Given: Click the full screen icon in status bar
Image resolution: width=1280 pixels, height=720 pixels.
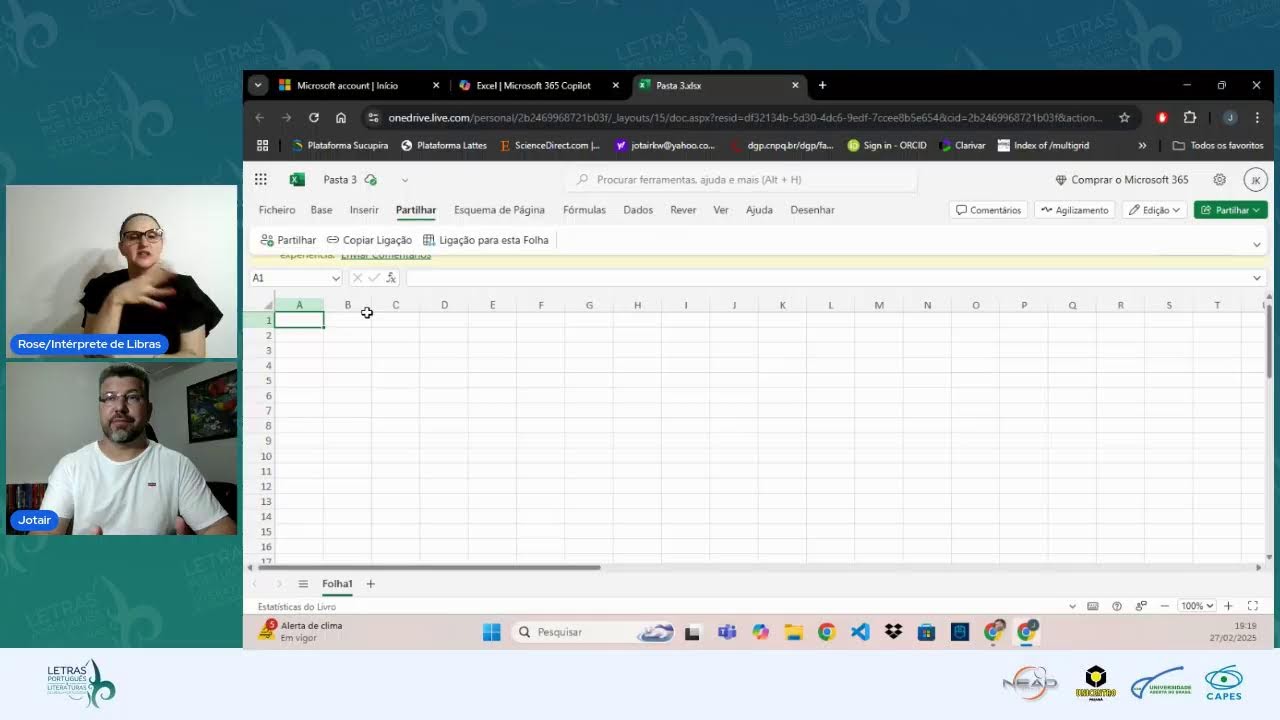Looking at the screenshot, I should pos(1253,606).
